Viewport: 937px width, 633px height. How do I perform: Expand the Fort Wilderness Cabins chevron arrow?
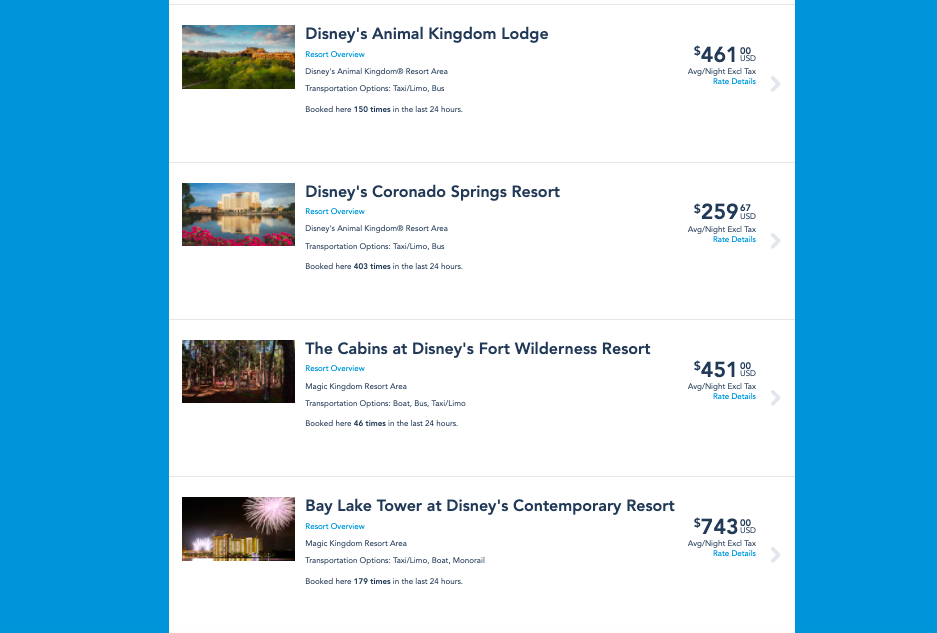click(775, 398)
